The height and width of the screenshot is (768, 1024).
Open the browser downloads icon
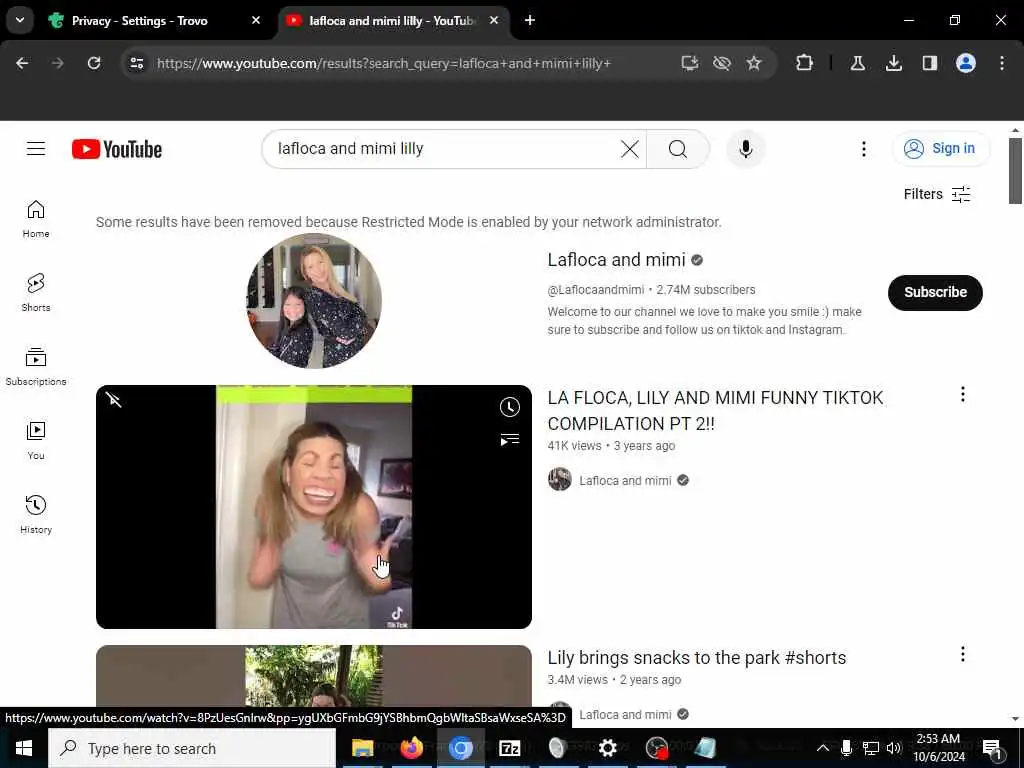pos(893,63)
